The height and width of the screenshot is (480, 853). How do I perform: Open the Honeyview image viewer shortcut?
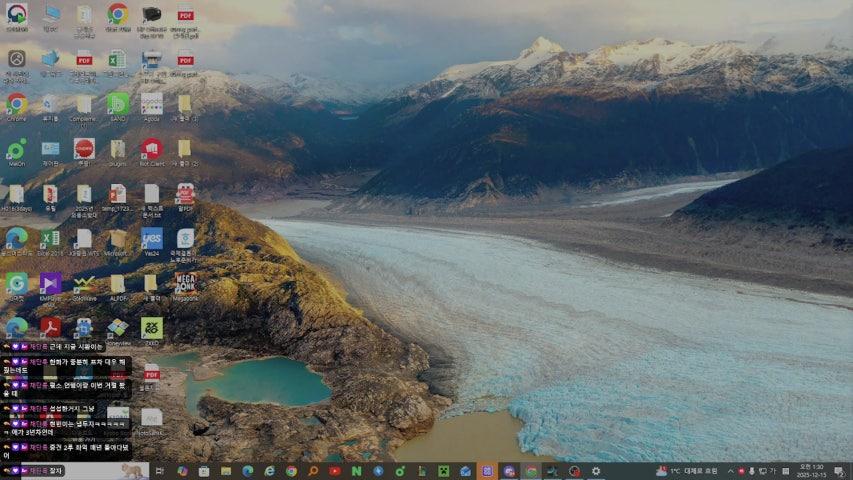(118, 328)
